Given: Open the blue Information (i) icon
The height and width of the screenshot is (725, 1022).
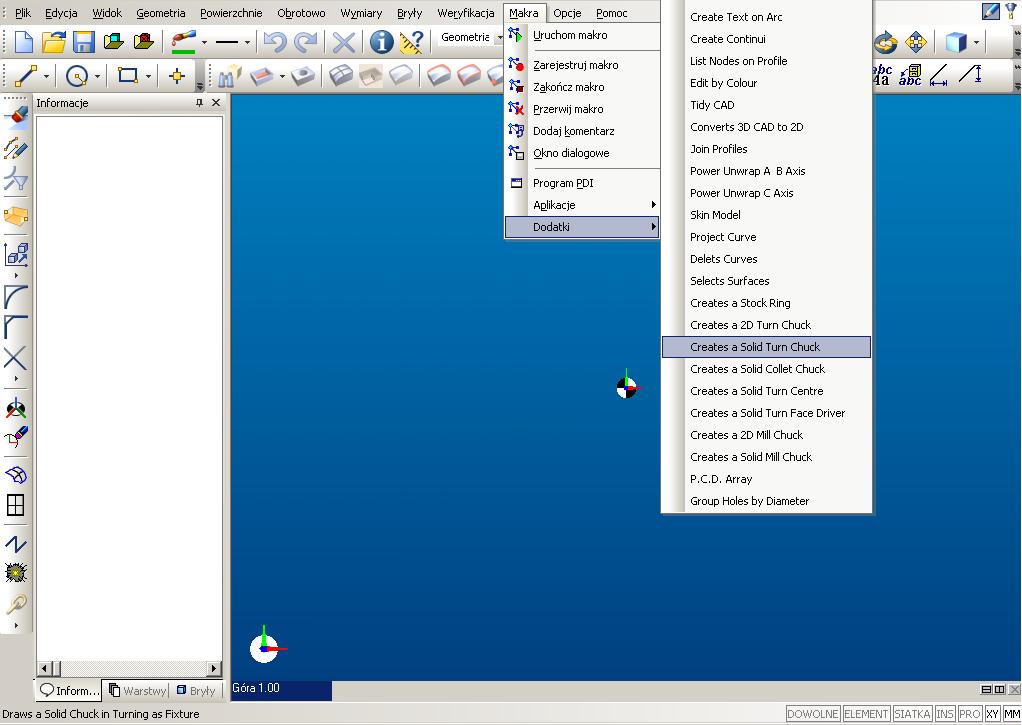Looking at the screenshot, I should tap(381, 42).
